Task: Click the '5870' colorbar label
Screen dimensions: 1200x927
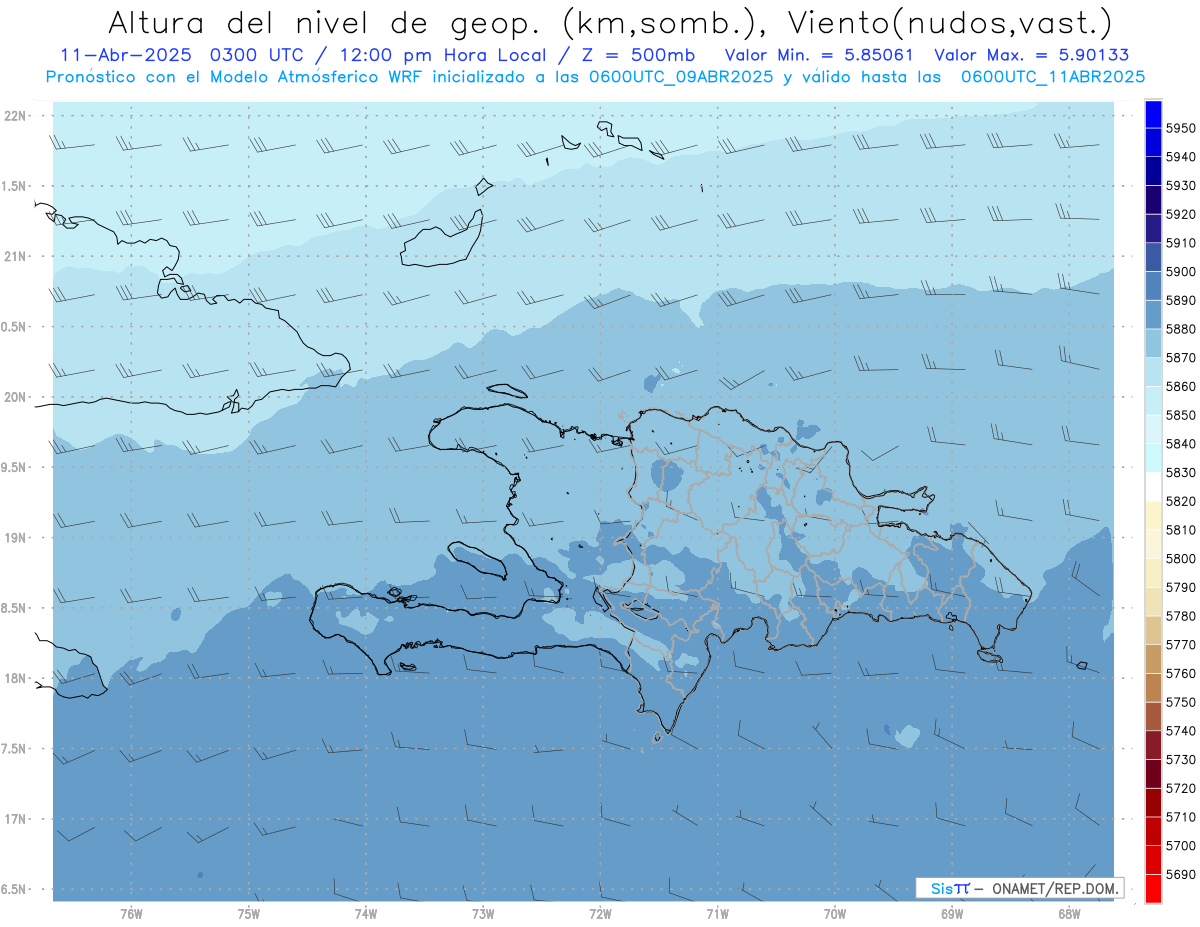Action: click(1181, 357)
